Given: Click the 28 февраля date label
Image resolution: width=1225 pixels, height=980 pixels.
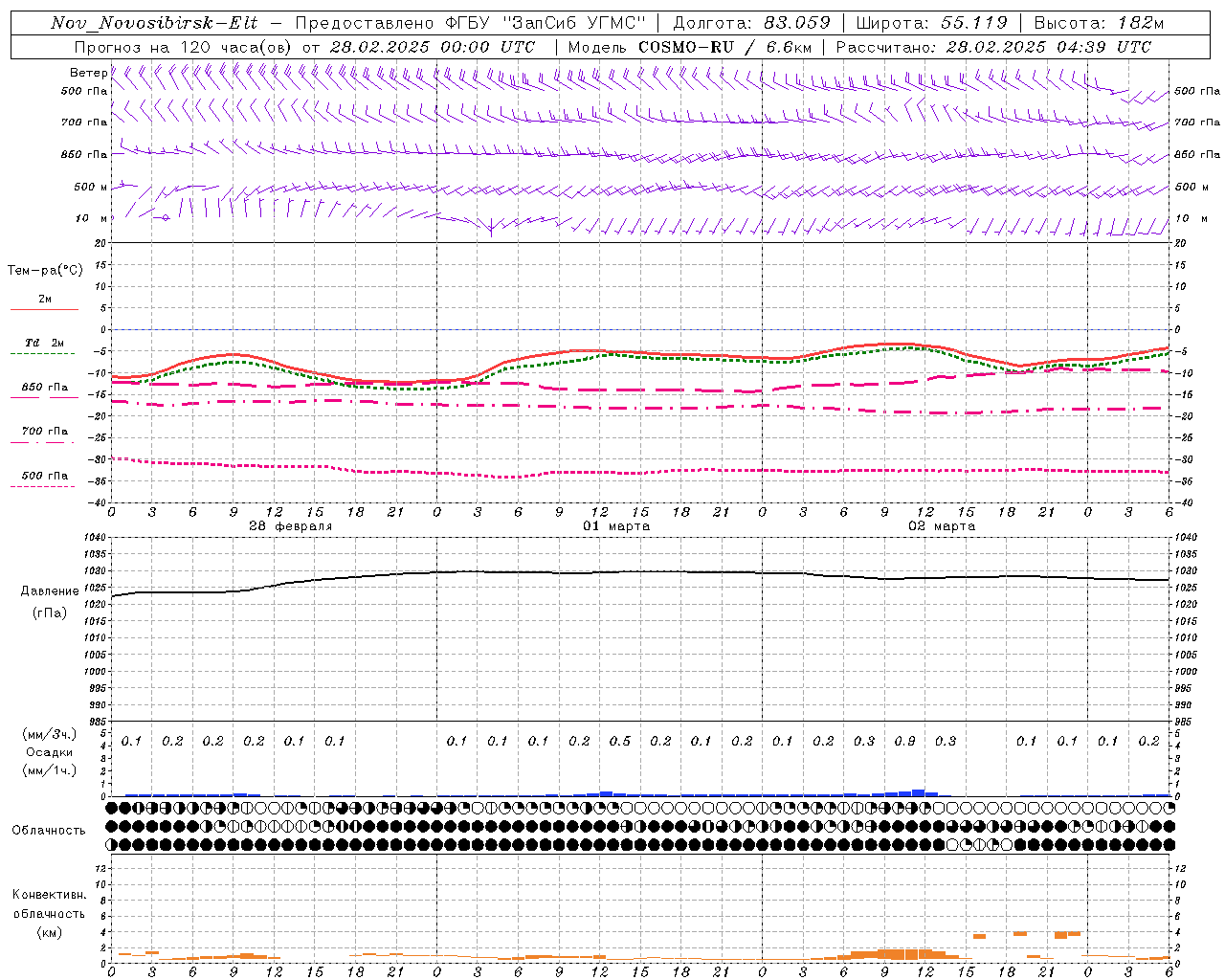Looking at the screenshot, I should (291, 526).
